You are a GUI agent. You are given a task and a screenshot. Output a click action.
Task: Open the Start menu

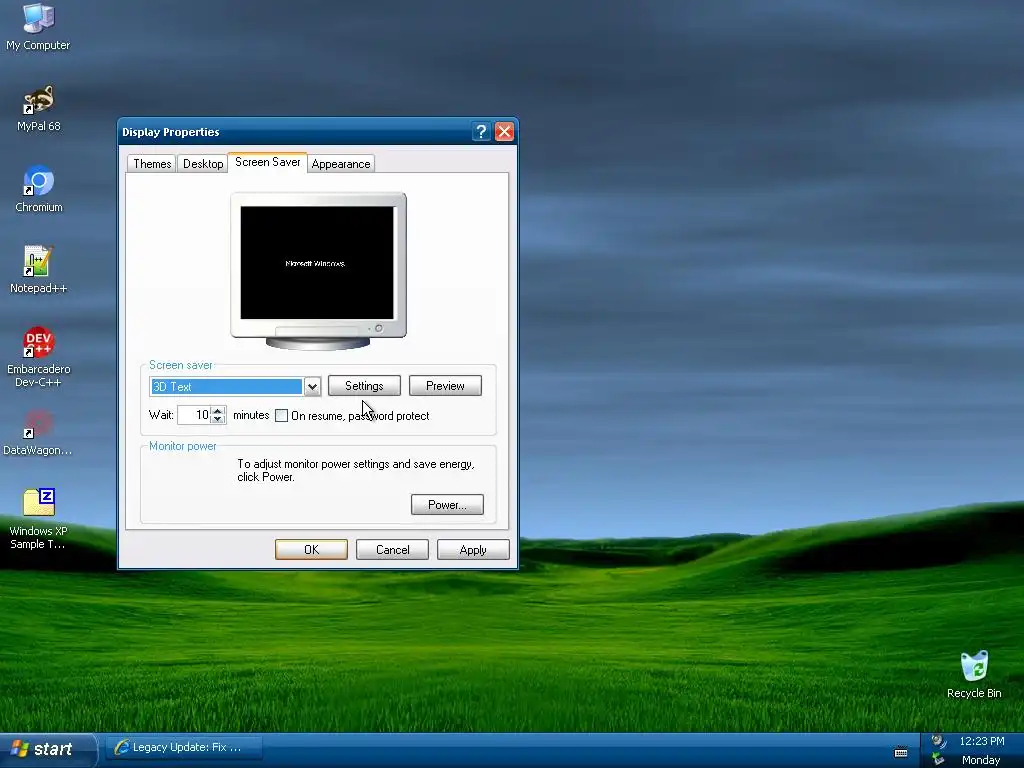[x=47, y=750]
